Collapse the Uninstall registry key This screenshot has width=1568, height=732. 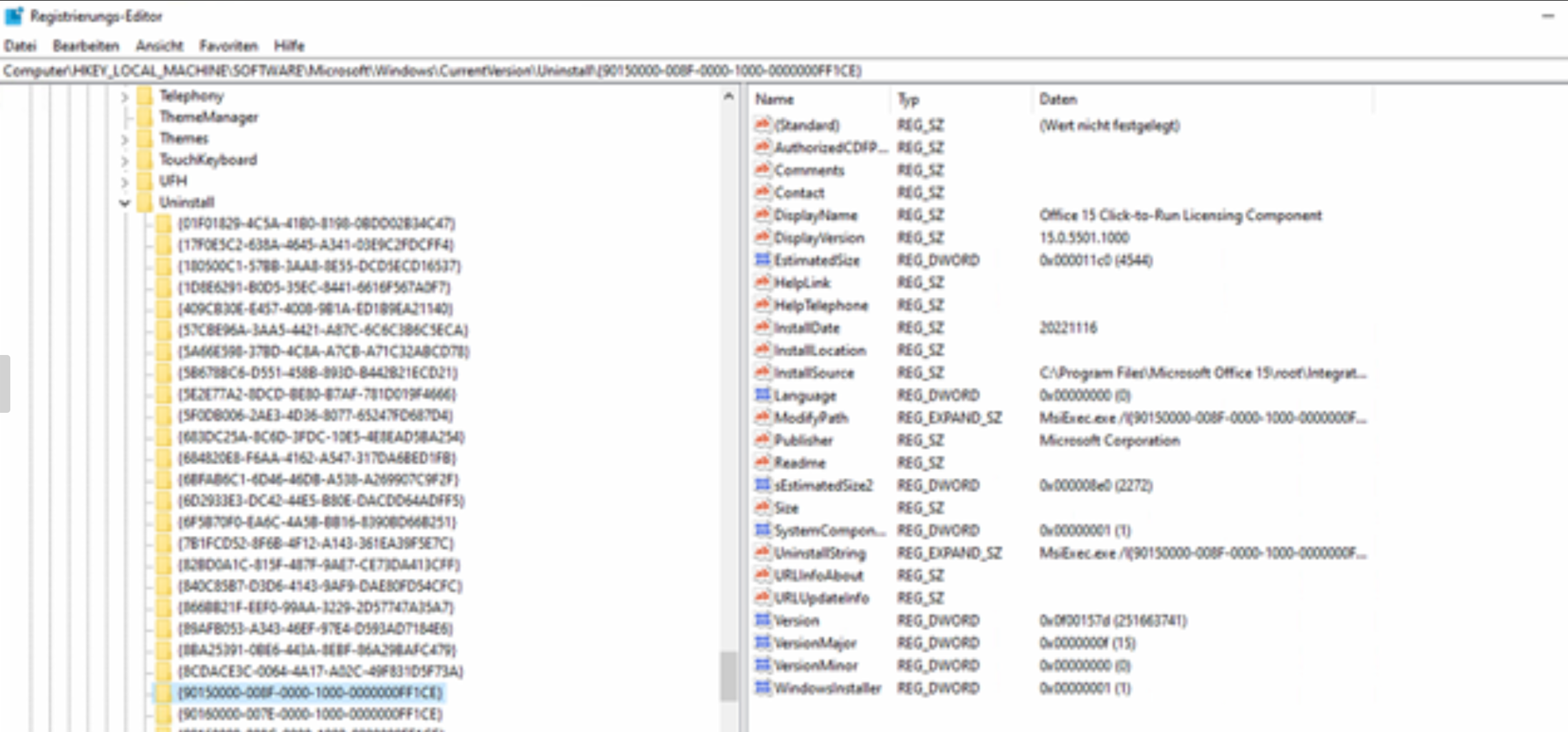pyautogui.click(x=124, y=203)
